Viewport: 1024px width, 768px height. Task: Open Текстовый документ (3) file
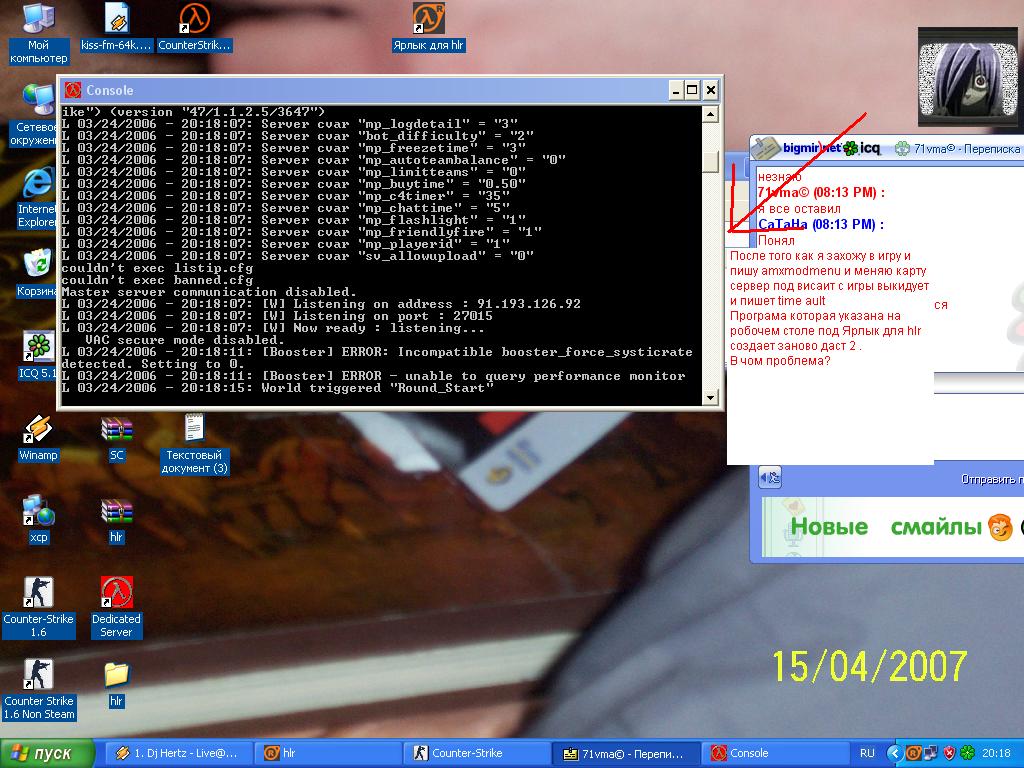pos(194,443)
